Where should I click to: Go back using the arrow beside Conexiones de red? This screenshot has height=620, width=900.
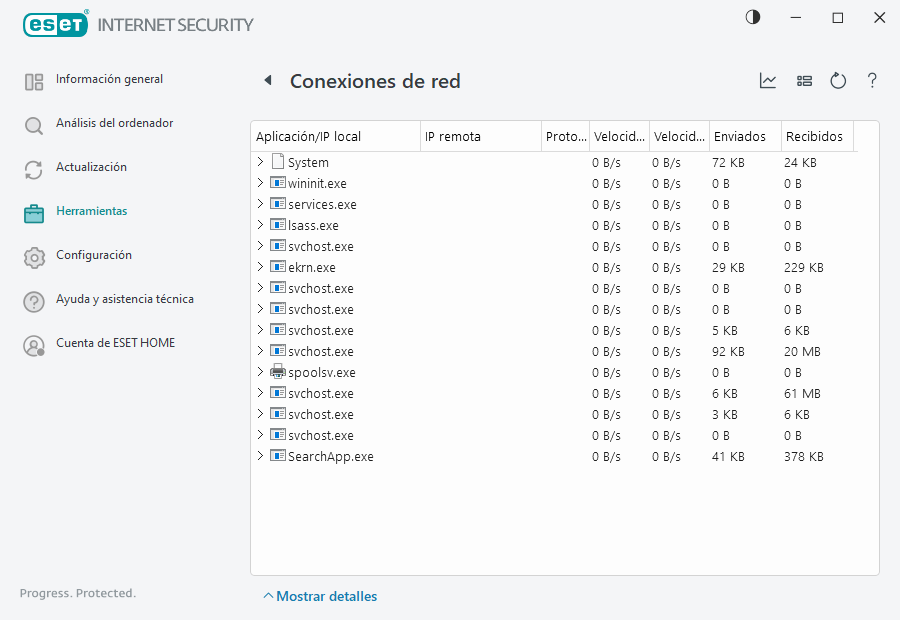(267, 81)
